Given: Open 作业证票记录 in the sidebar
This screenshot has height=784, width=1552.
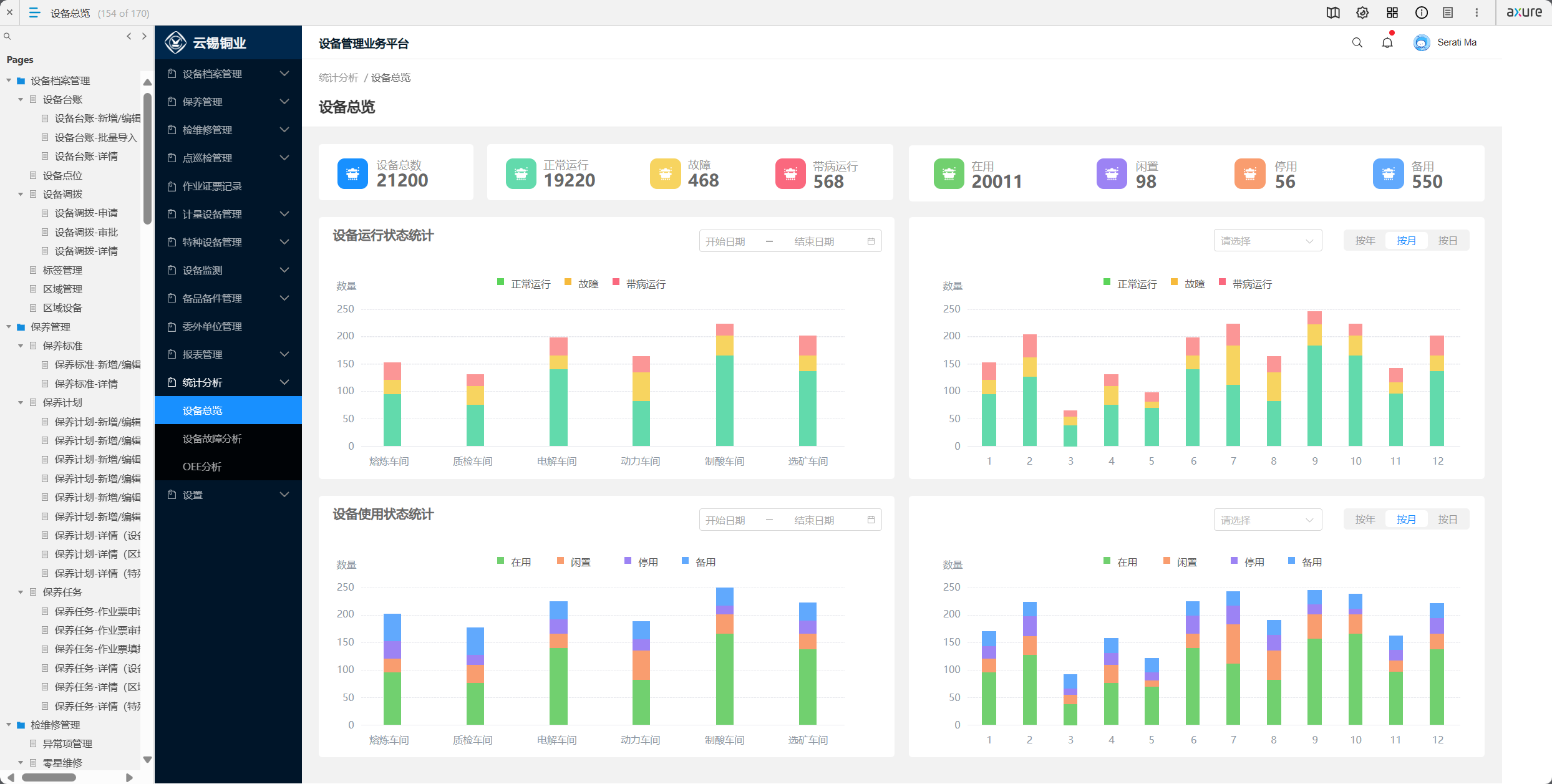Looking at the screenshot, I should pyautogui.click(x=228, y=186).
